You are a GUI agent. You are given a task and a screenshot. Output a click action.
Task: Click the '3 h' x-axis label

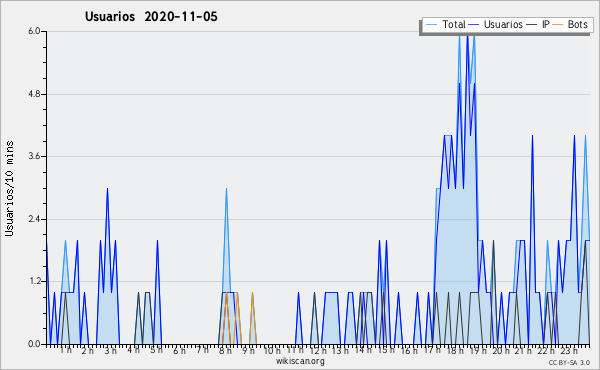[x=111, y=351]
